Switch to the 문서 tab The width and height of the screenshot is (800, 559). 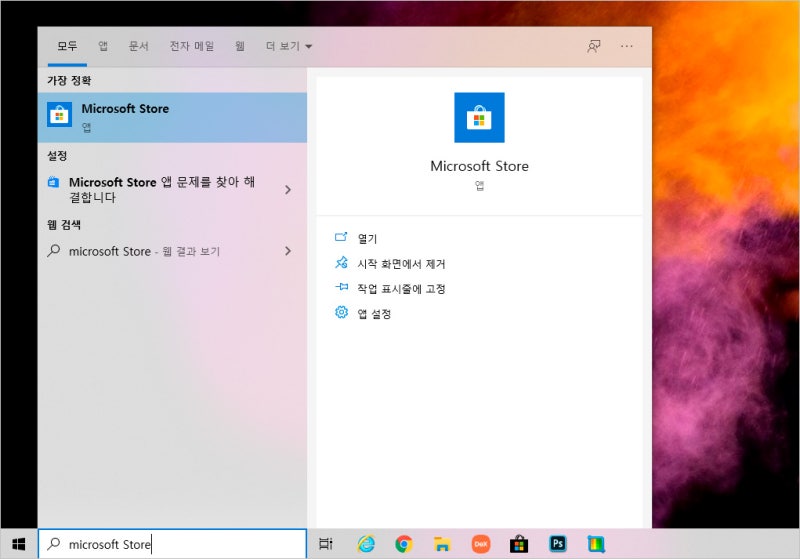(138, 46)
